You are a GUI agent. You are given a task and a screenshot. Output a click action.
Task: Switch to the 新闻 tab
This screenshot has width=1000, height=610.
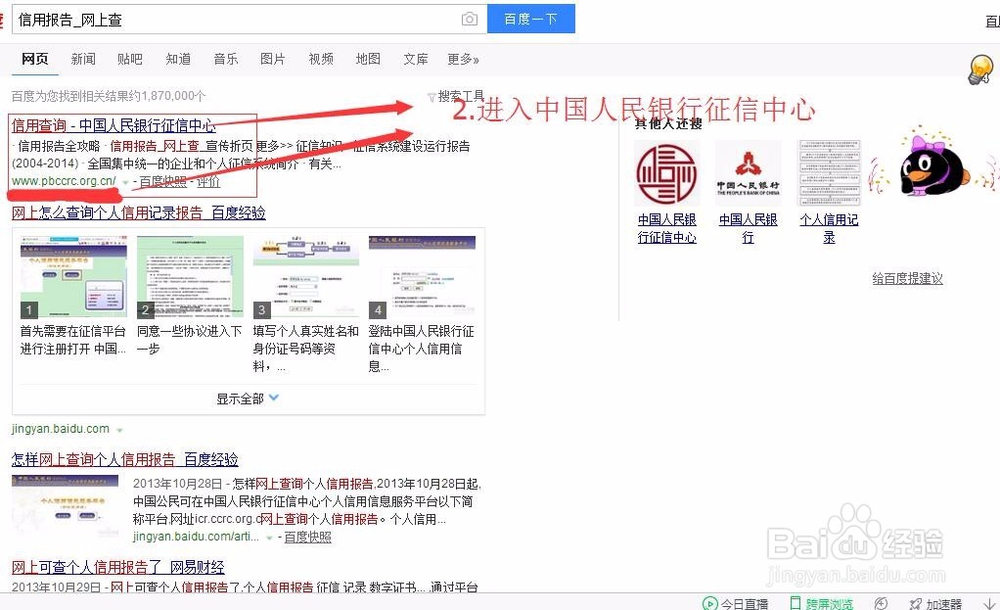point(83,59)
